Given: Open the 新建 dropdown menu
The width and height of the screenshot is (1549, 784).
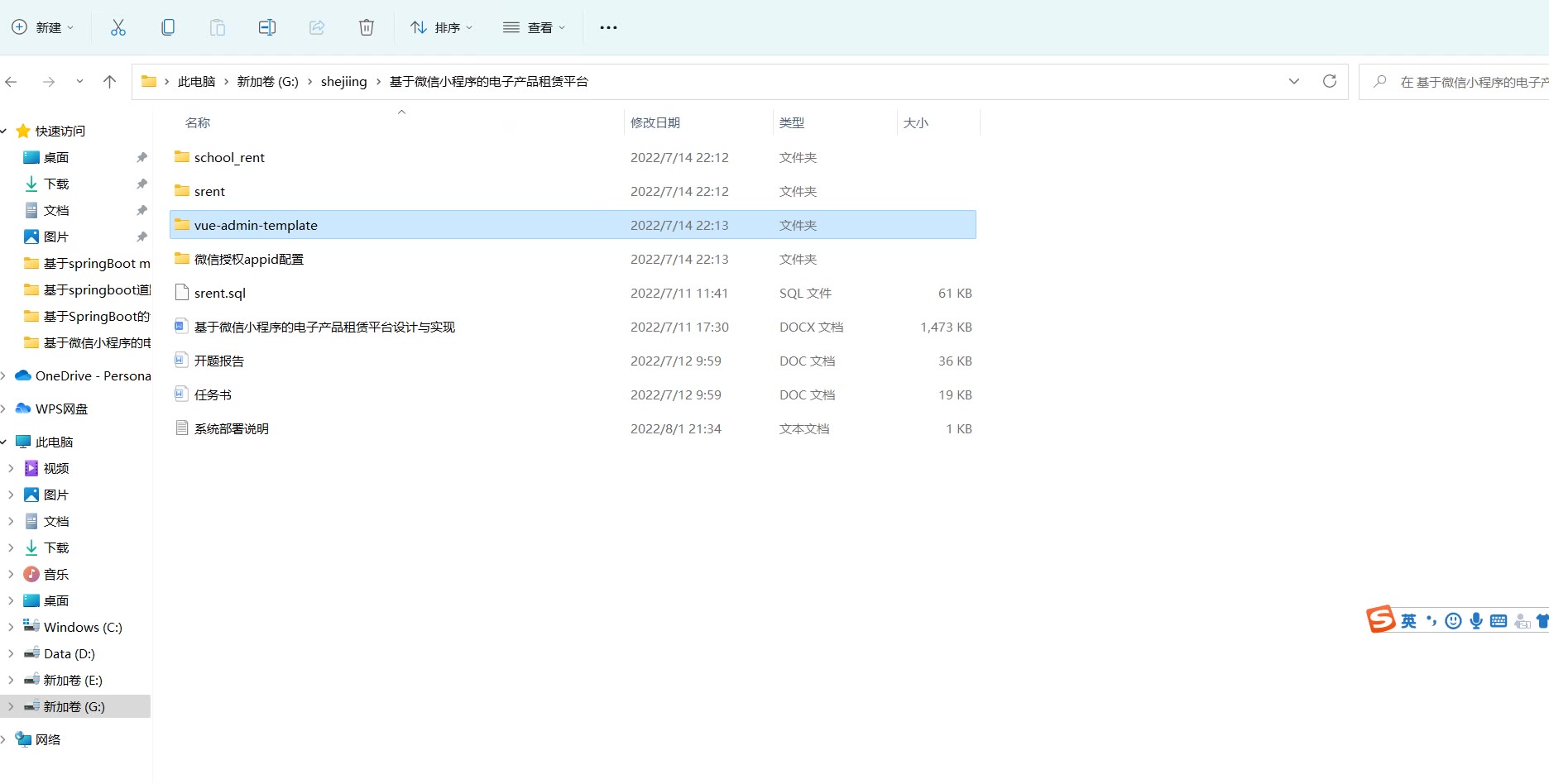Looking at the screenshot, I should point(43,27).
